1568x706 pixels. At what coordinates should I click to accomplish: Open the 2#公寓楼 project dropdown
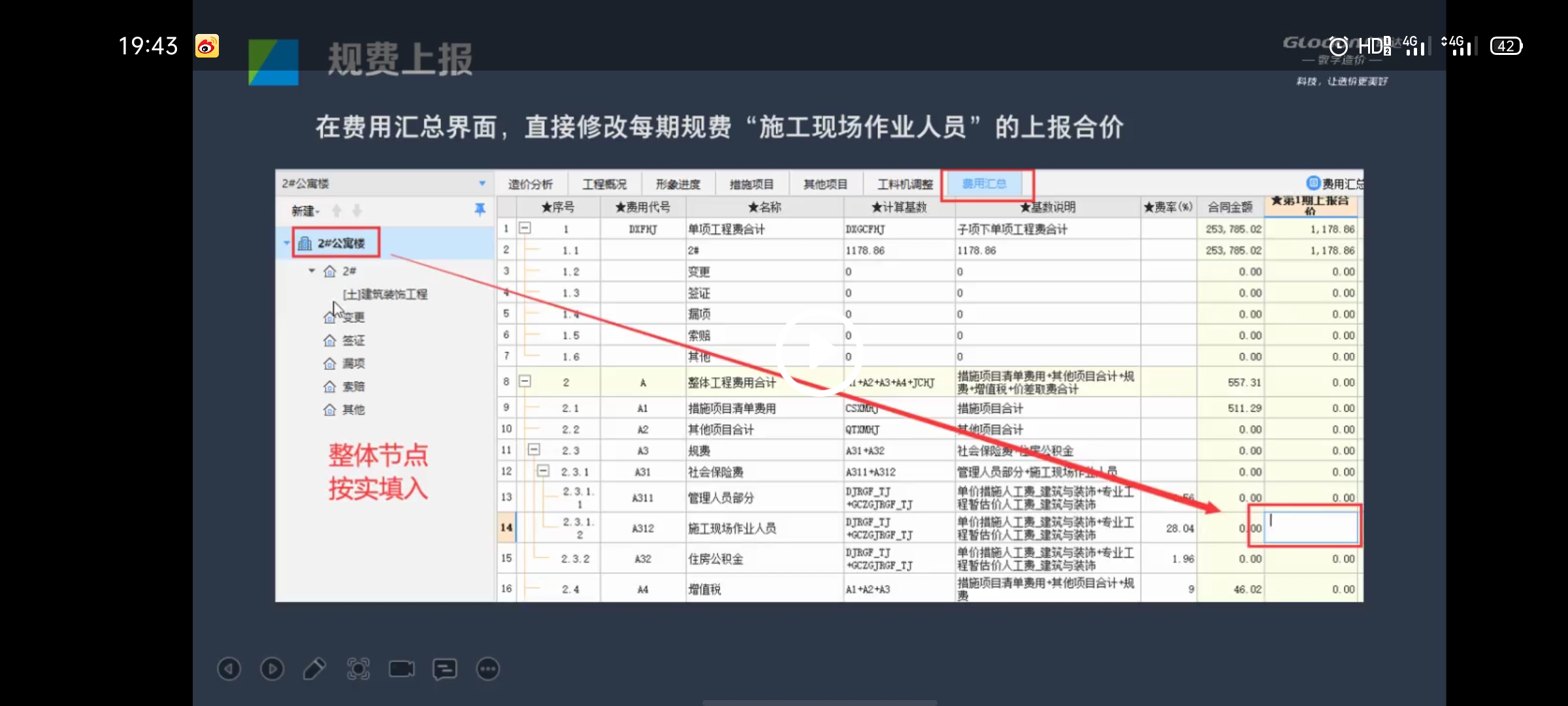[x=482, y=184]
